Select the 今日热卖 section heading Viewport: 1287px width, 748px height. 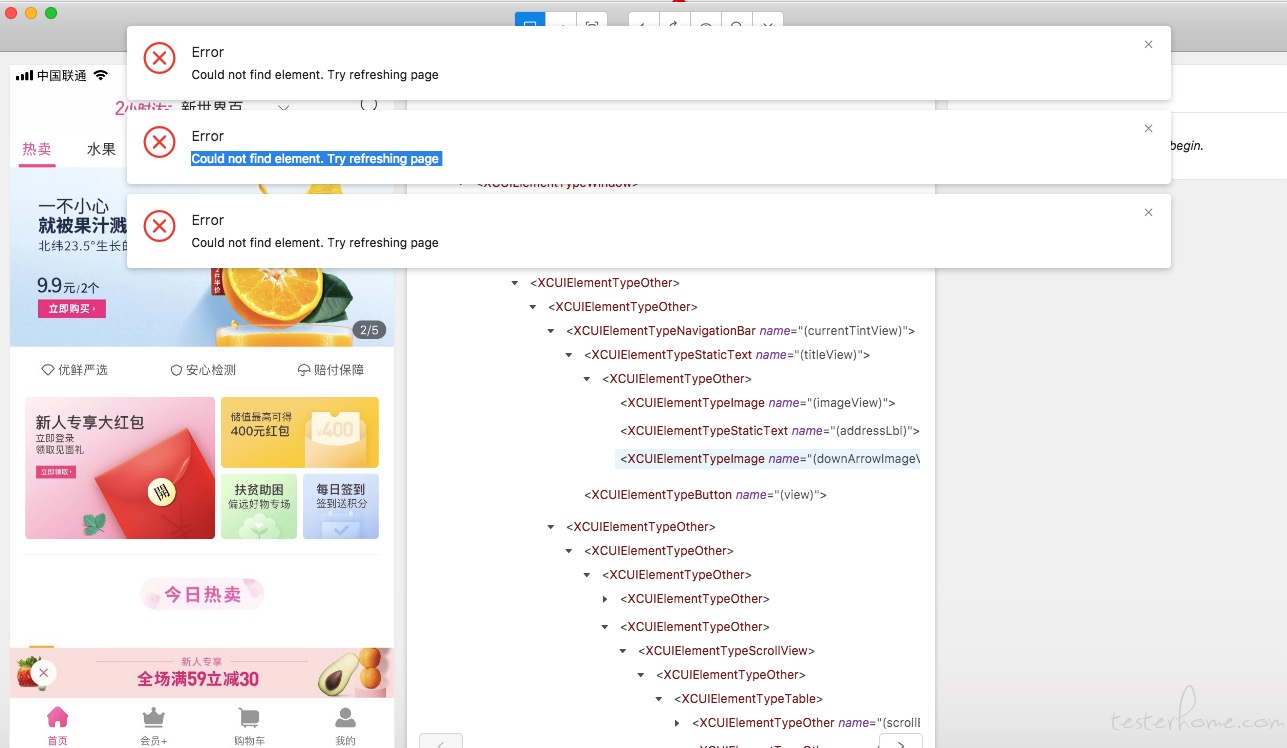(203, 594)
